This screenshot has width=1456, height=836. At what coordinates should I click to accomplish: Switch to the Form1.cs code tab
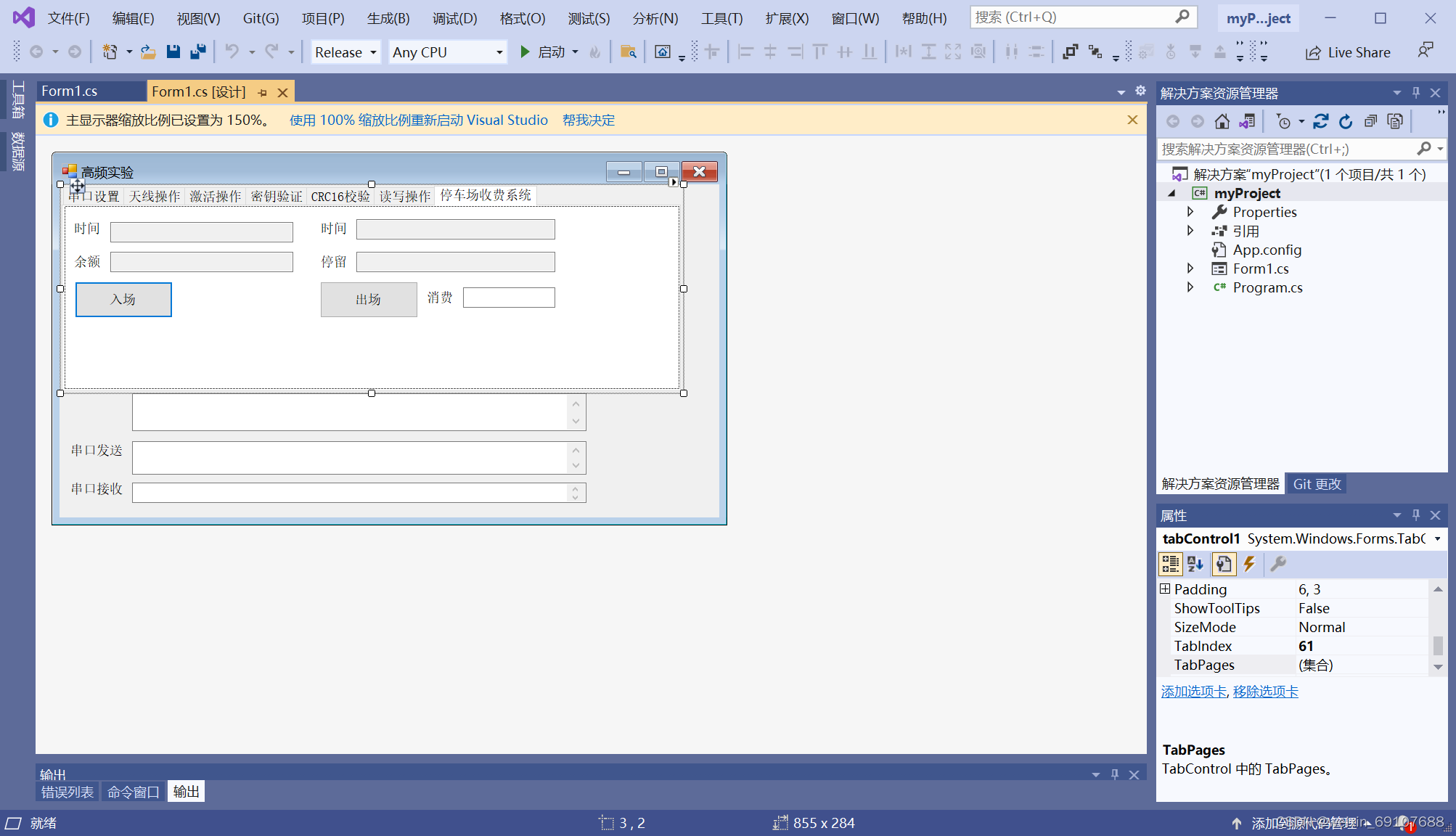70,91
